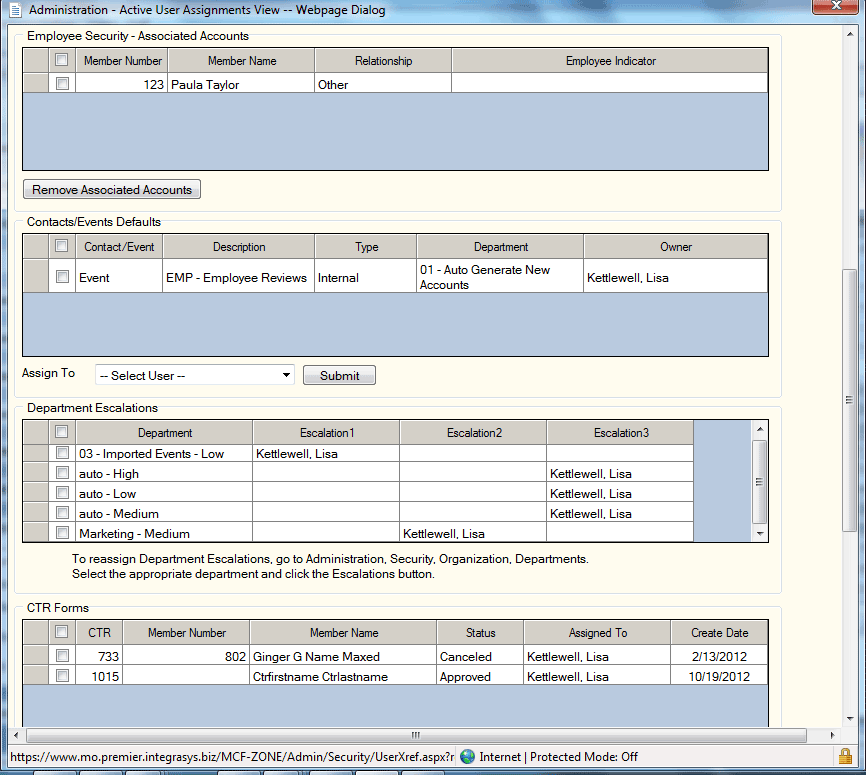Click the dialog's vertical scroll-down arrow
The height and width of the screenshot is (775, 866).
[x=849, y=718]
